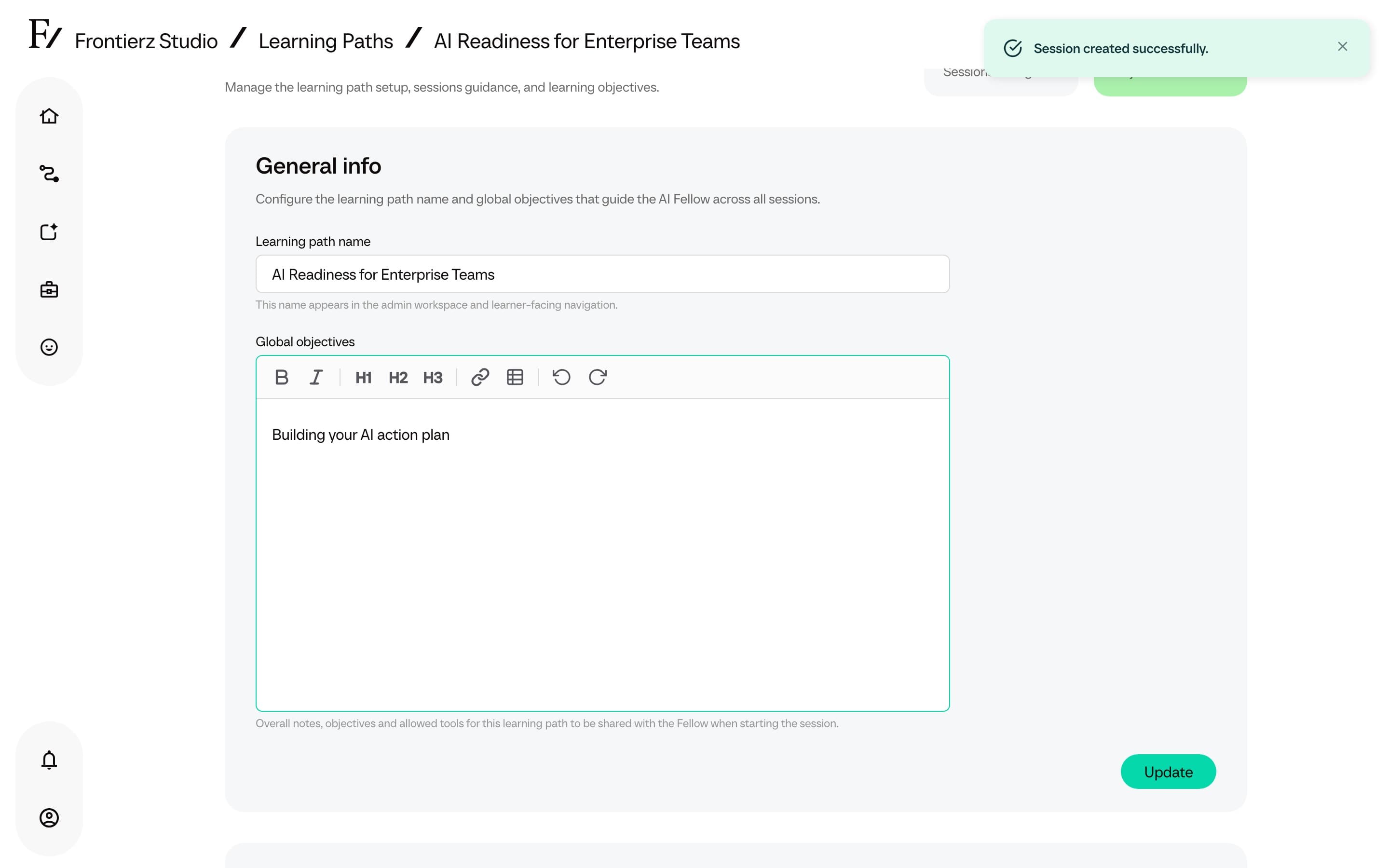
Task: Open the smiley face icon in sidebar
Action: pos(49,347)
